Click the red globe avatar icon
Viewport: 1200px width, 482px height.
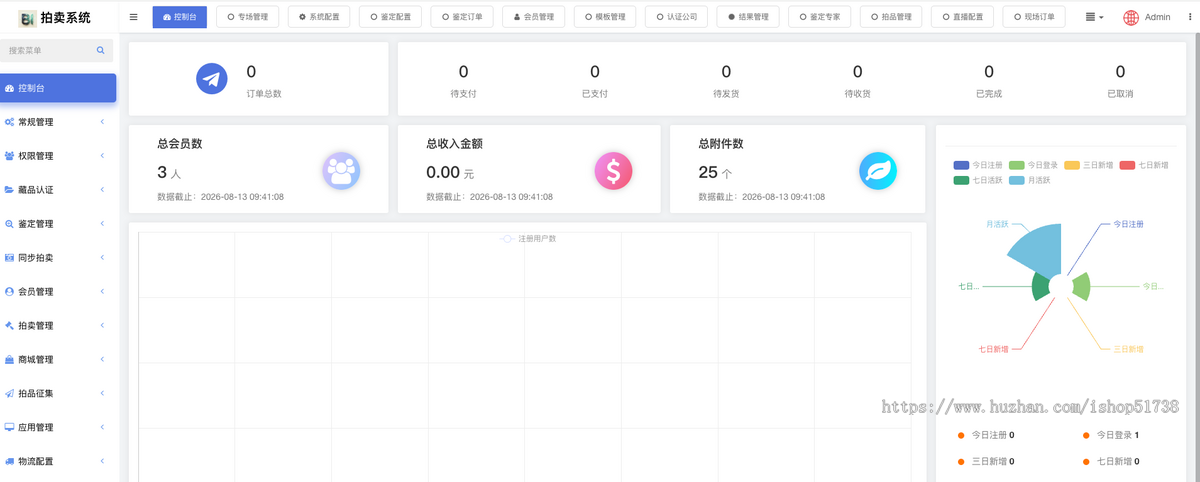[1131, 17]
